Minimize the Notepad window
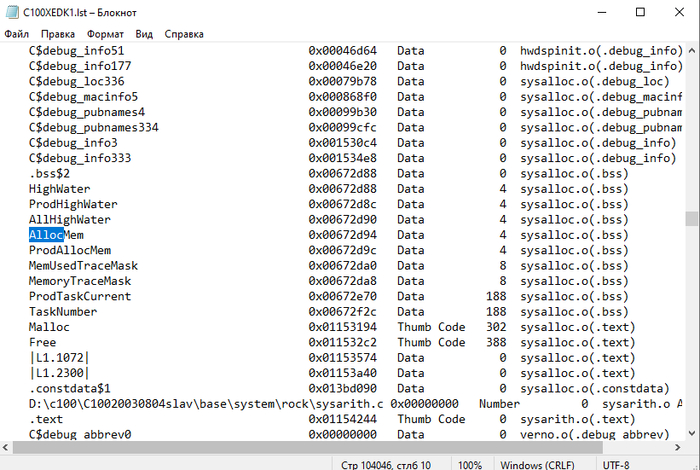This screenshot has height=470, width=700. [x=593, y=11]
